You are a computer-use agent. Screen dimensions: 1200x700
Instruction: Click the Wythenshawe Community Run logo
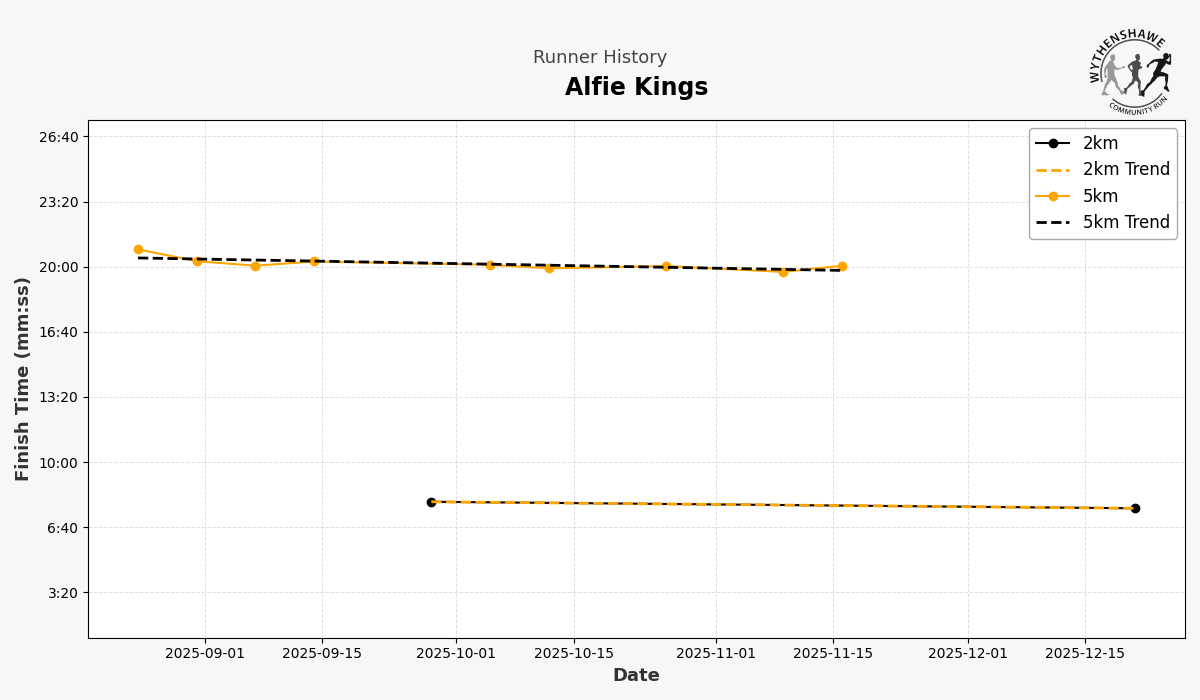point(1132,70)
